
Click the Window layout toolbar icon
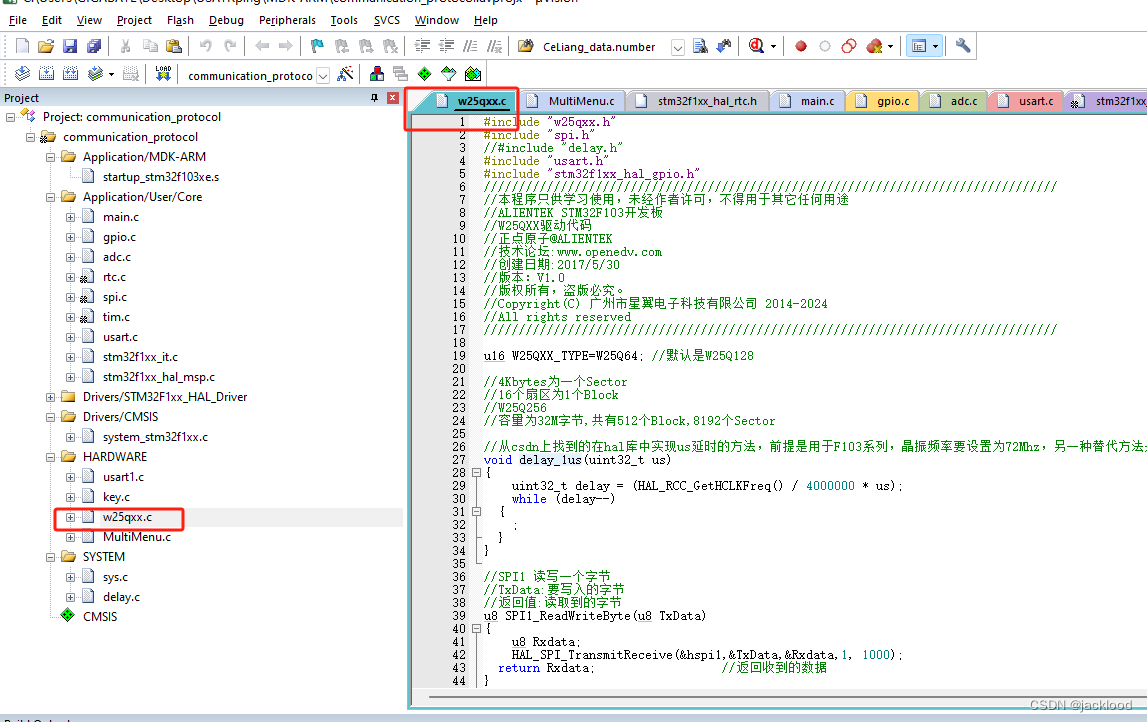[x=920, y=46]
